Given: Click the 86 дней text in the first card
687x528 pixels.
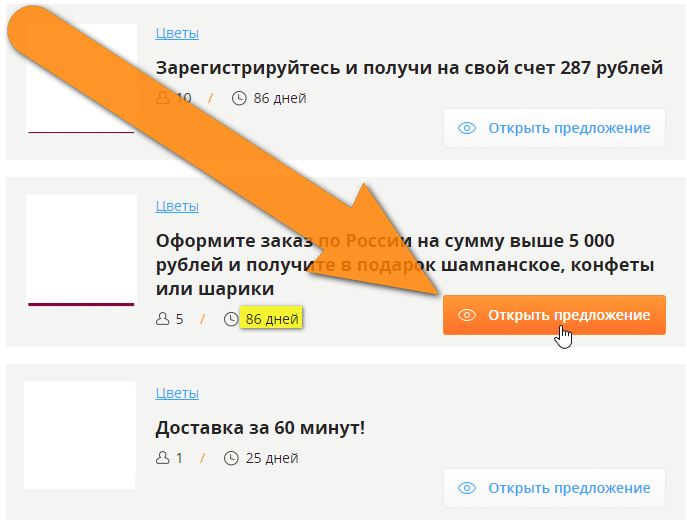Looking at the screenshot, I should pos(280,98).
